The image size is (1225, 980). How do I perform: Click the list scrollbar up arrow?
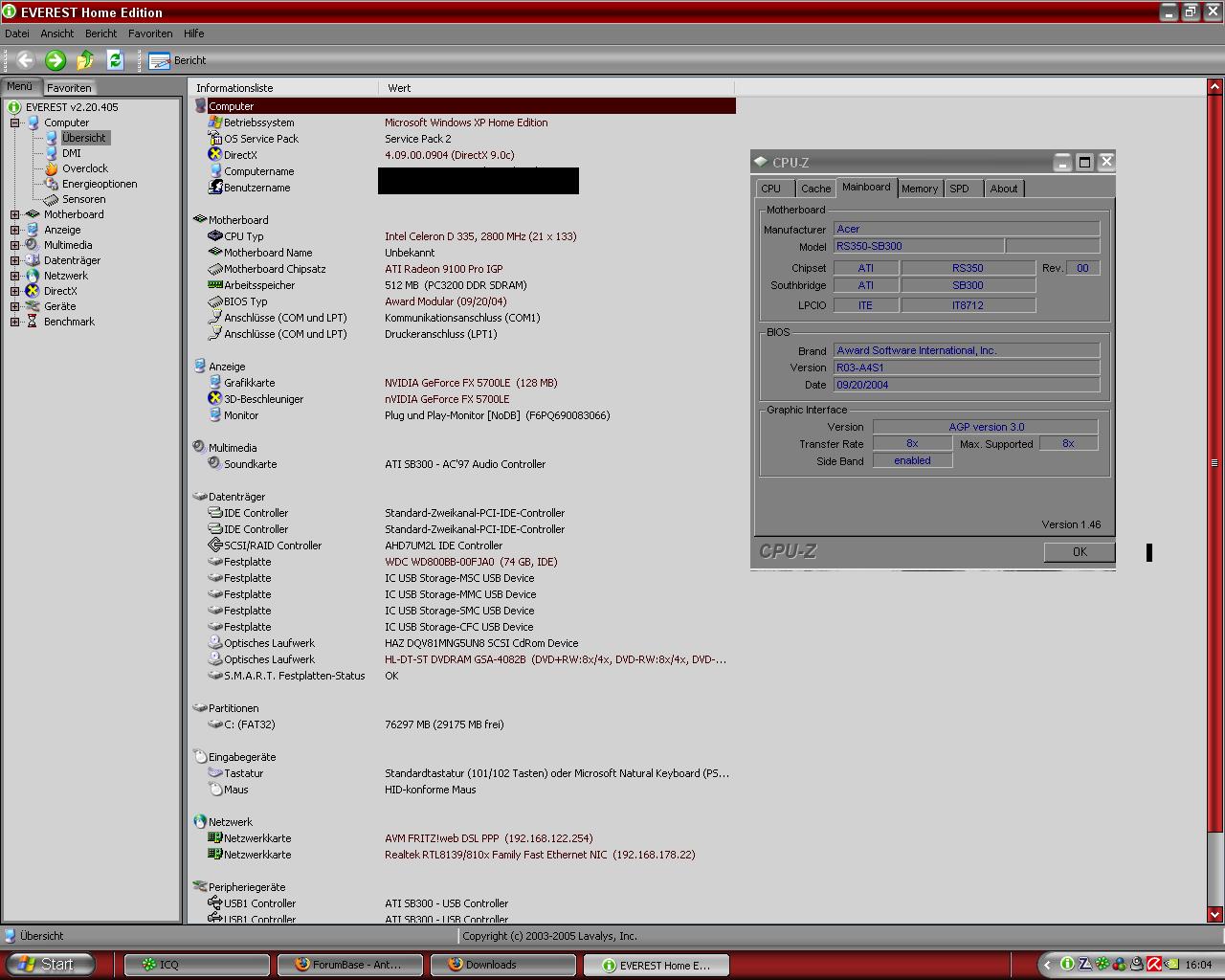pos(1215,87)
